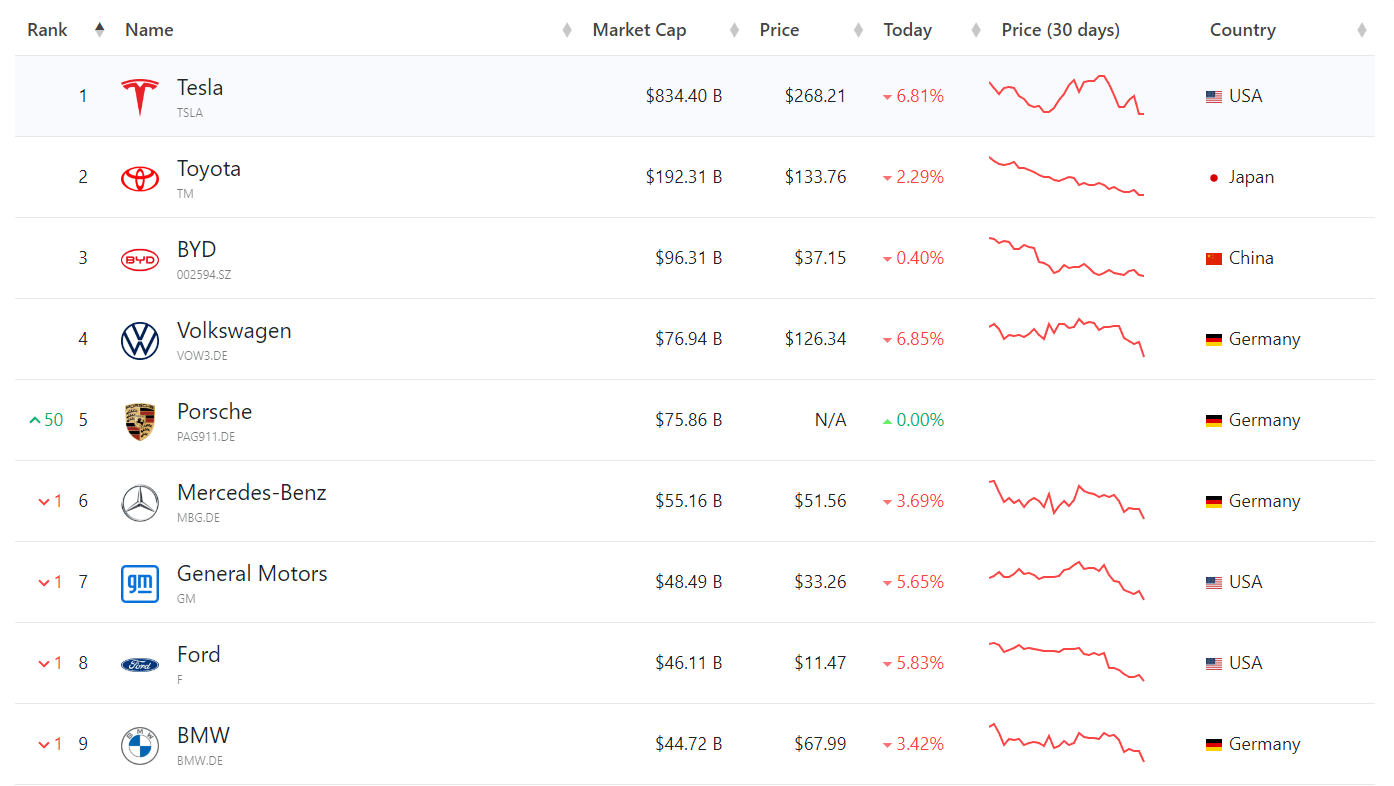Open the Volkswagen company link
Viewport: 1394px width, 786px height.
(234, 331)
